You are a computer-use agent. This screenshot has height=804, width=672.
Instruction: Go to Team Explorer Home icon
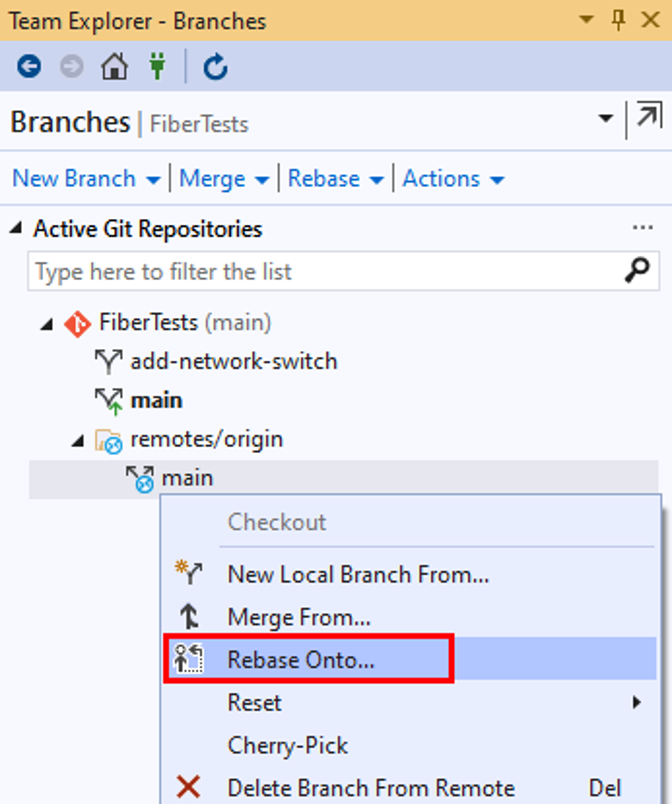(x=114, y=67)
